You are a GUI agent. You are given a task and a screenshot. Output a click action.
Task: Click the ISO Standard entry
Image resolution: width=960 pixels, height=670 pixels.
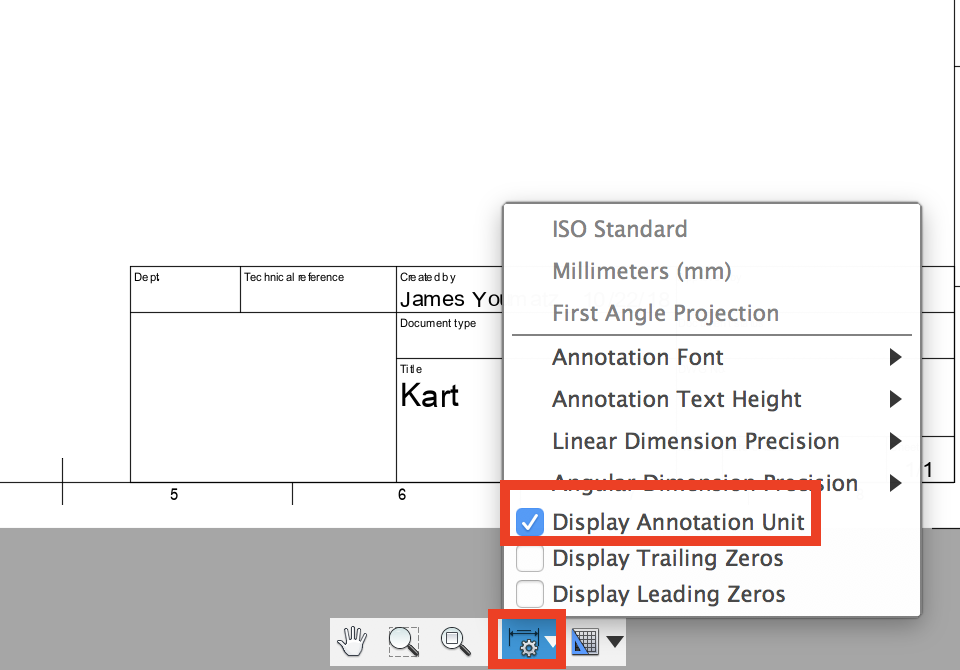tap(619, 229)
